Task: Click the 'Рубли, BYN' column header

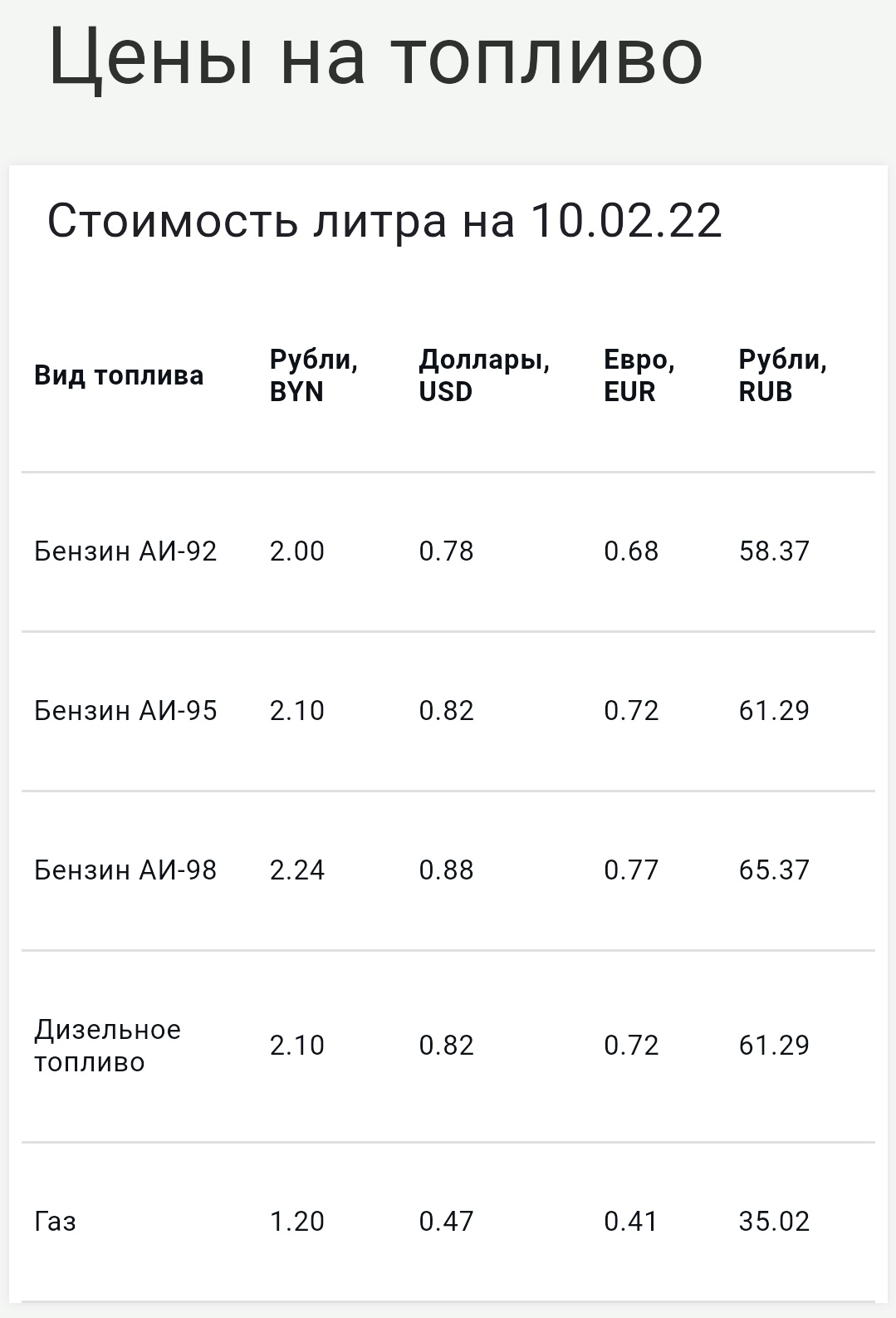Action: [314, 375]
